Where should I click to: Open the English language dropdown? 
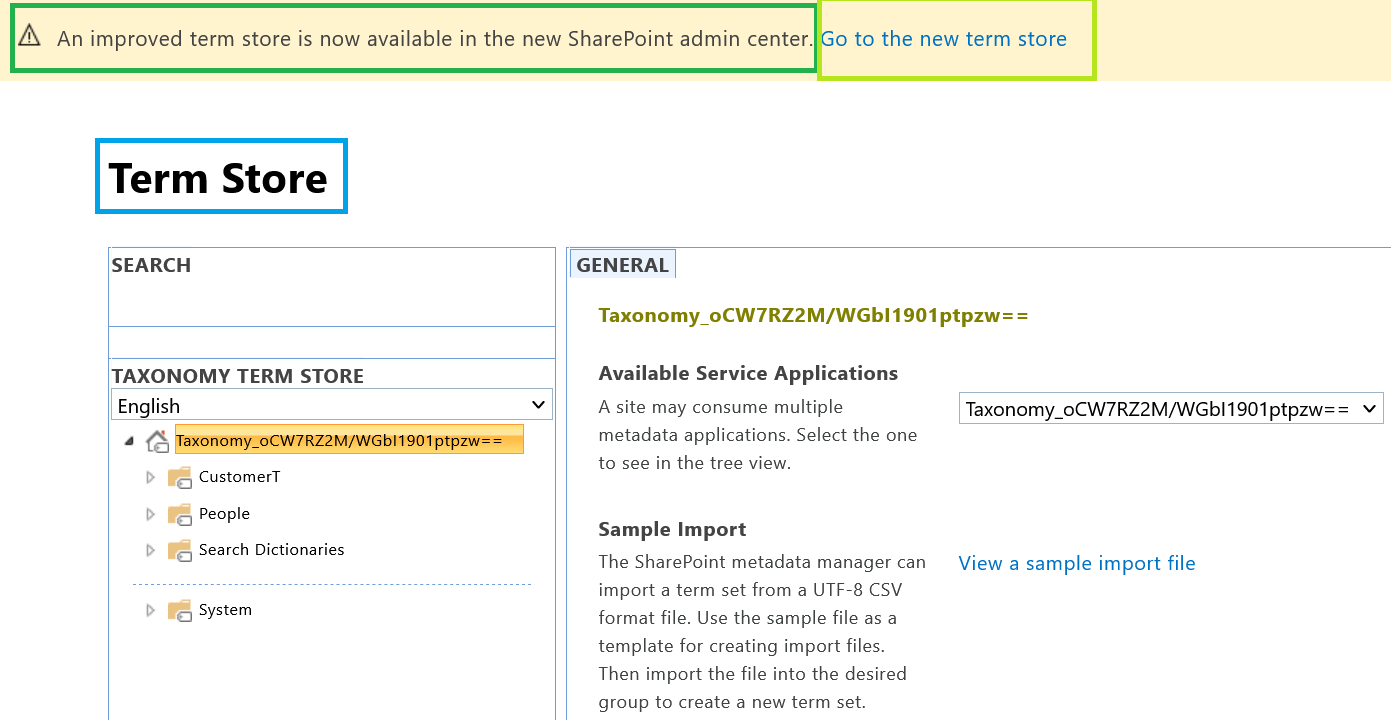332,405
